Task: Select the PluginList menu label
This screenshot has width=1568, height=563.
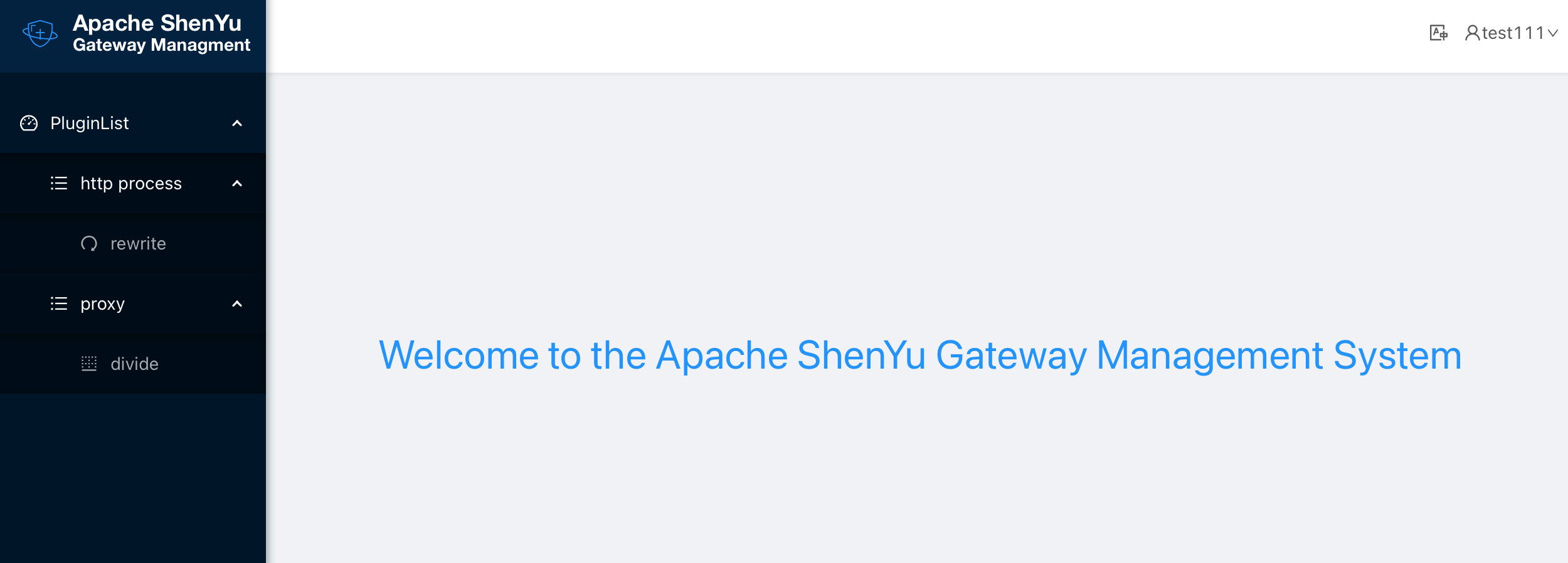Action: coord(90,124)
